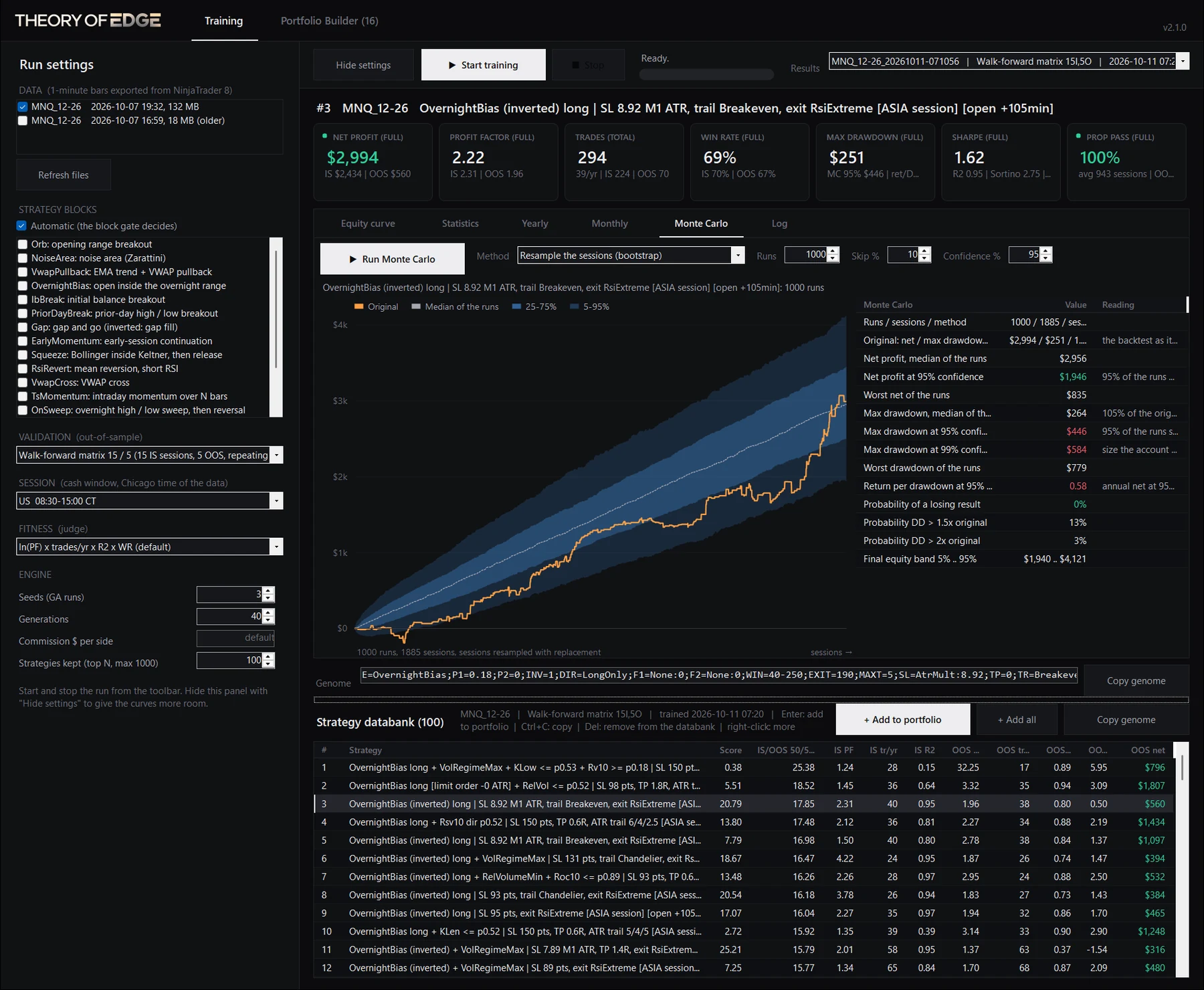Image resolution: width=1204 pixels, height=990 pixels.
Task: Decrease the Skip % value with the down arrow
Action: coord(924,259)
